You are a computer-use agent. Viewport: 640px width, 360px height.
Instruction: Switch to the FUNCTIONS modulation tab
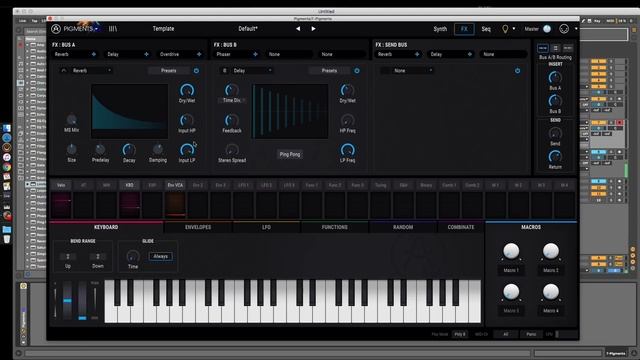pos(335,227)
